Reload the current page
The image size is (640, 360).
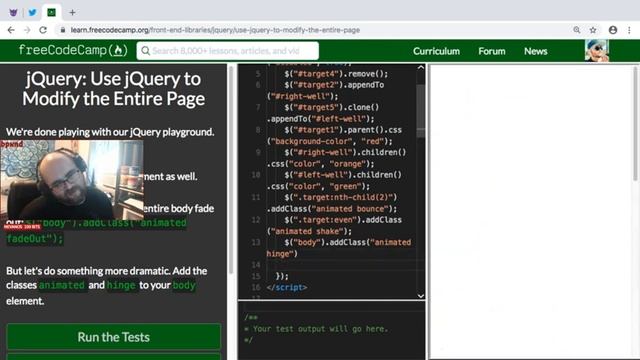point(43,30)
